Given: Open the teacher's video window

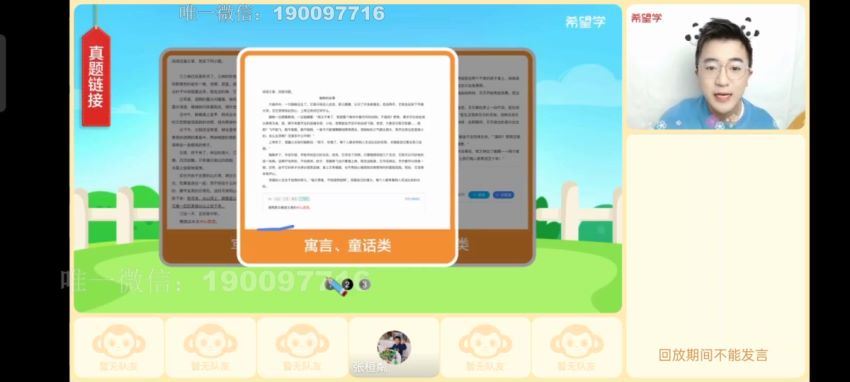Looking at the screenshot, I should 716,67.
